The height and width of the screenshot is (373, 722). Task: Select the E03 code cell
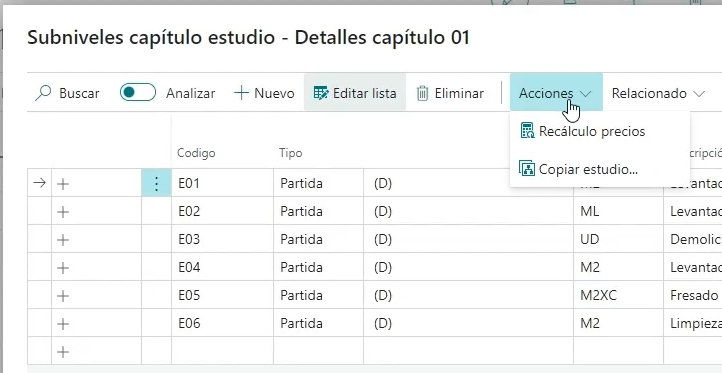click(222, 239)
